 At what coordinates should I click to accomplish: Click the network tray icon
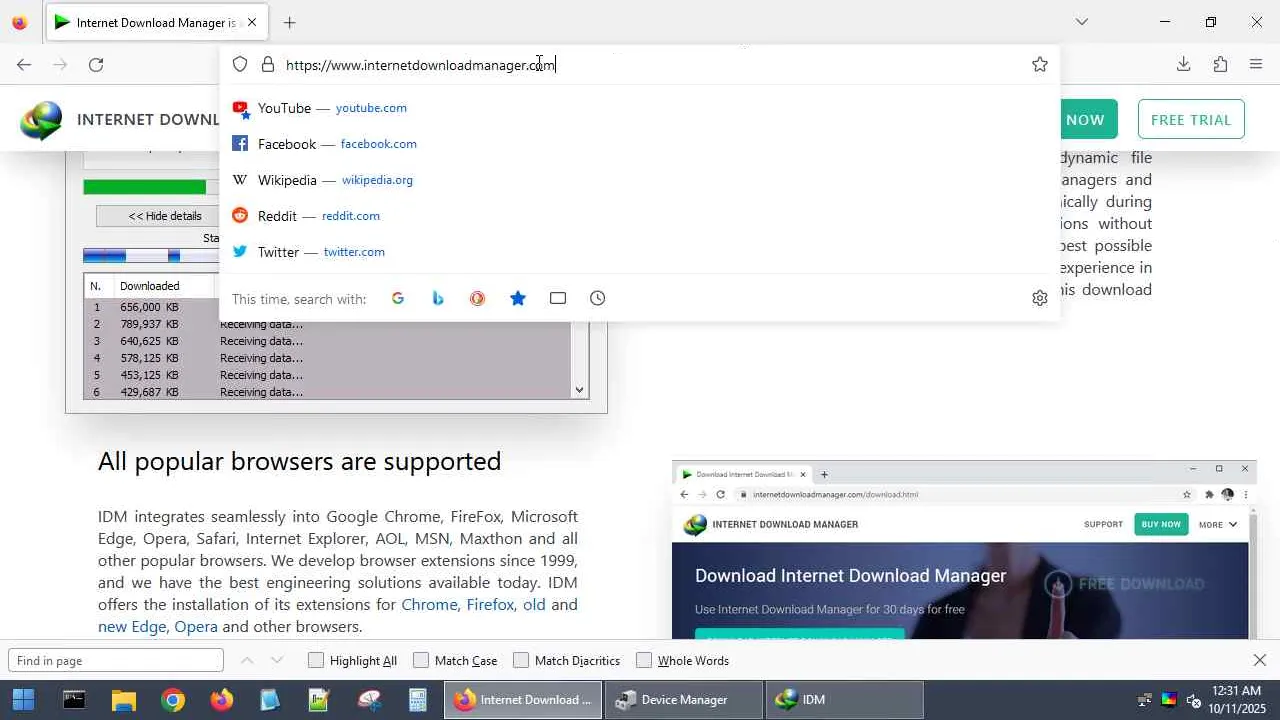[x=1145, y=700]
